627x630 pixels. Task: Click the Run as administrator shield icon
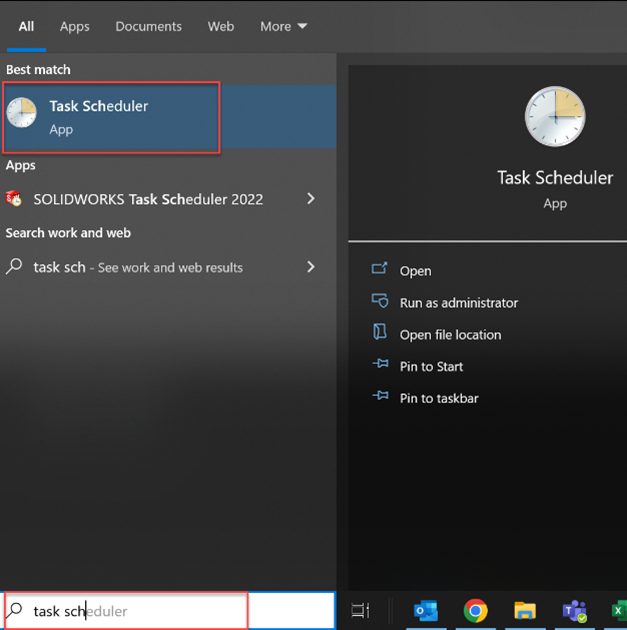click(380, 301)
